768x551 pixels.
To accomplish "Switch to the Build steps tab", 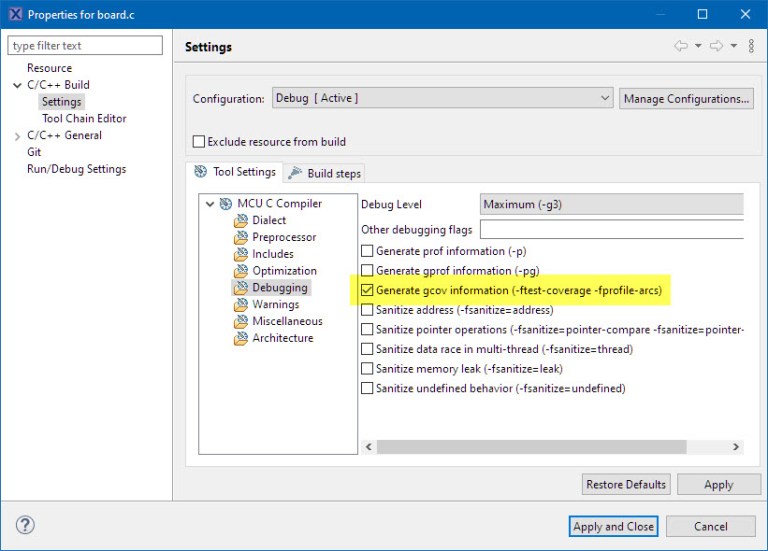I will [324, 173].
